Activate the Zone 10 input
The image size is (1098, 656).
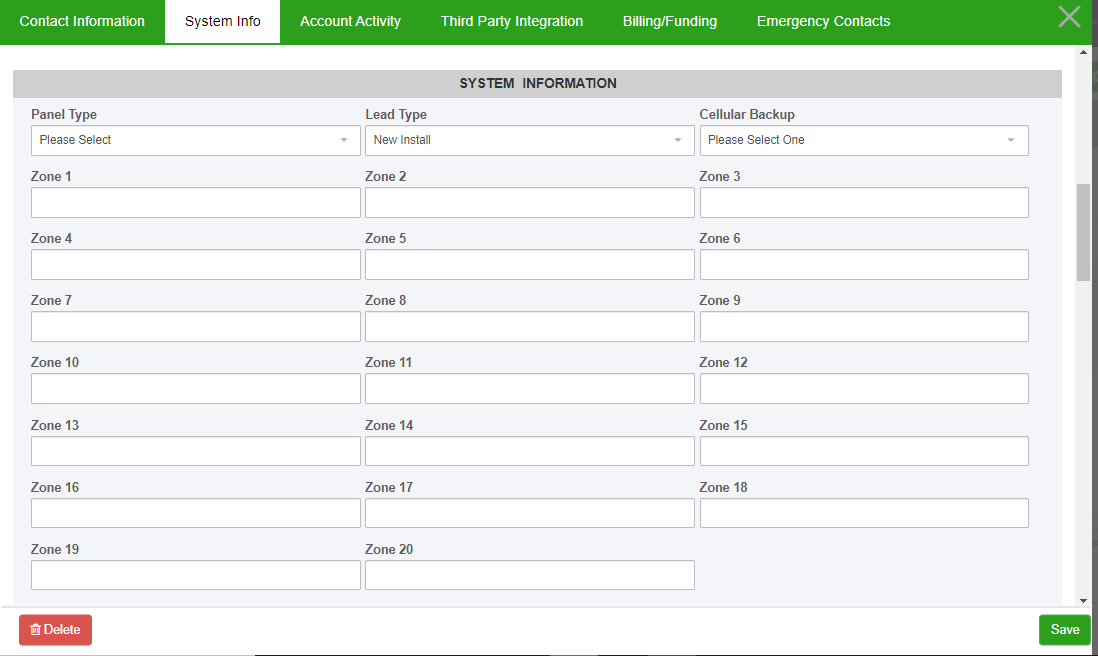(x=195, y=389)
